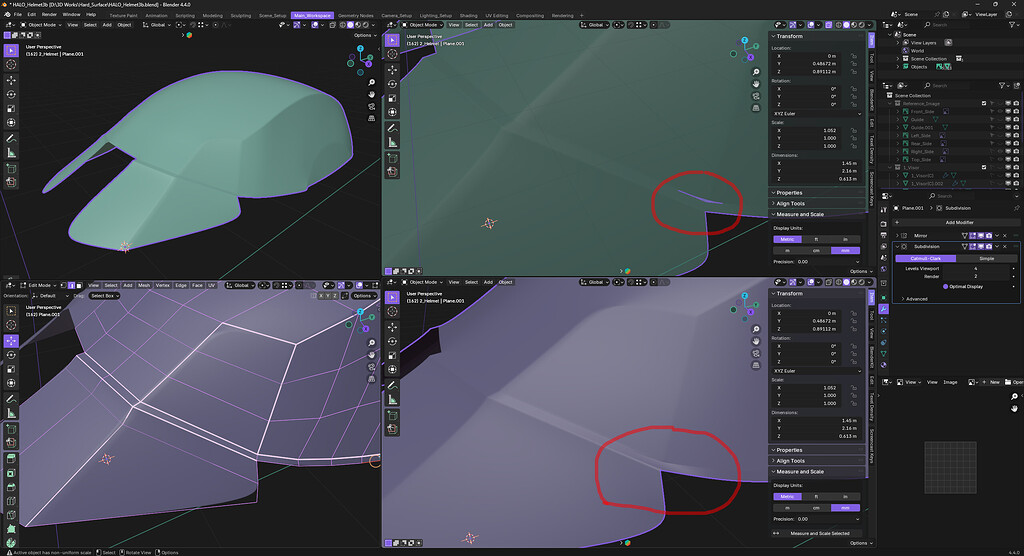Toggle 1_Visor collection exclude checkbox

click(x=984, y=167)
